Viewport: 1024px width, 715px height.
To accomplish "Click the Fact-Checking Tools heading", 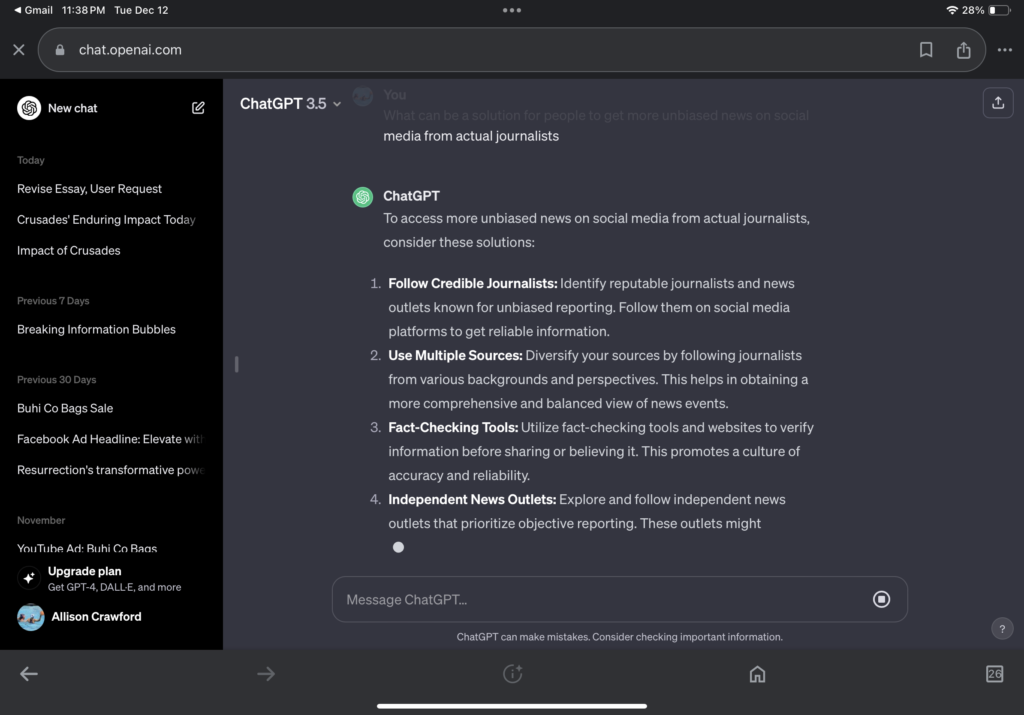I will point(453,427).
